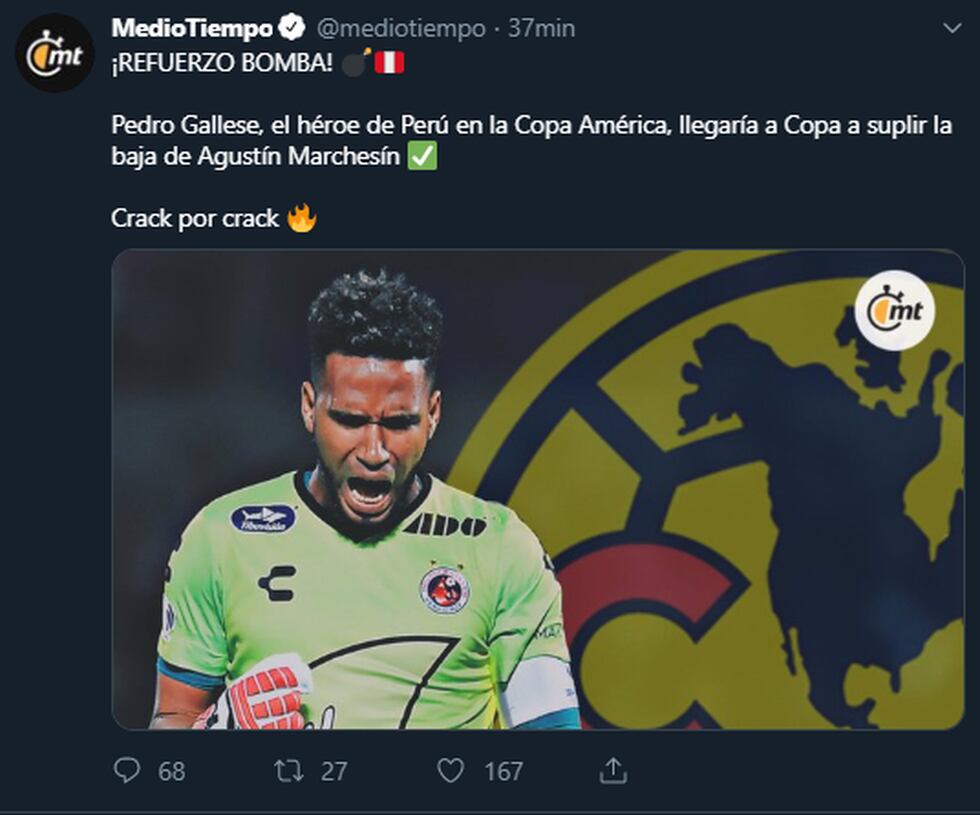Click the green check mark emoji
The width and height of the screenshot is (980, 815).
423,159
